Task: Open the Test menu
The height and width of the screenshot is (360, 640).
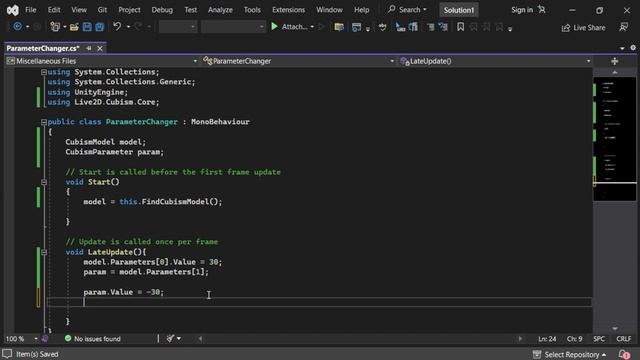Action: tap(191, 10)
